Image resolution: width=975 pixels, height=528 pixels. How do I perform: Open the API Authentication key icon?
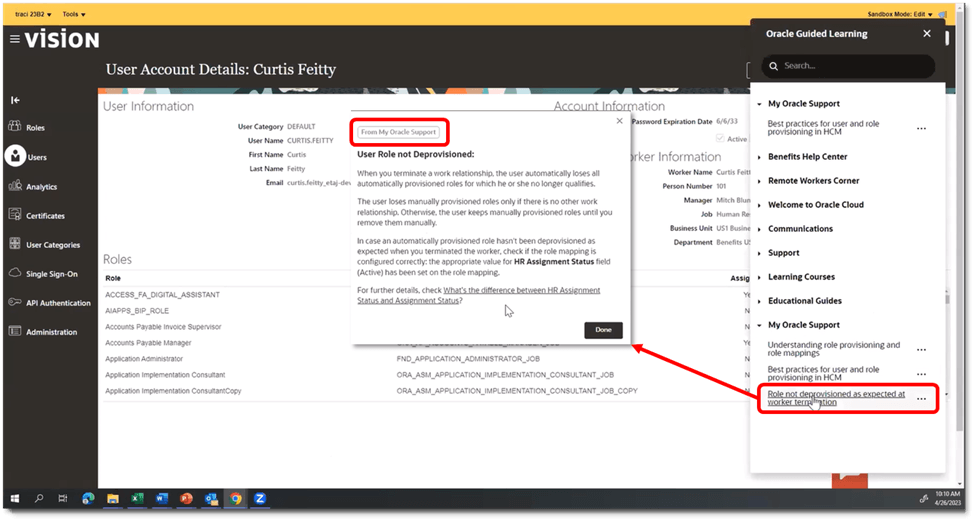pyautogui.click(x=15, y=302)
